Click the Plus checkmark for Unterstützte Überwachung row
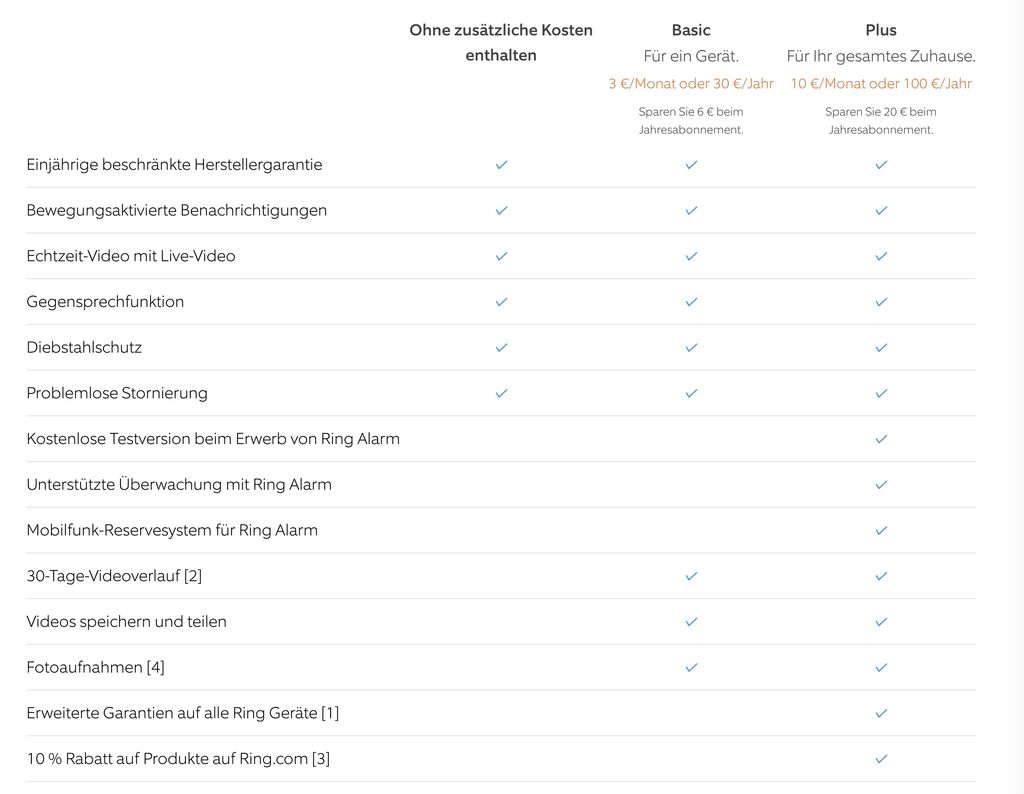This screenshot has width=1024, height=794. click(x=881, y=484)
